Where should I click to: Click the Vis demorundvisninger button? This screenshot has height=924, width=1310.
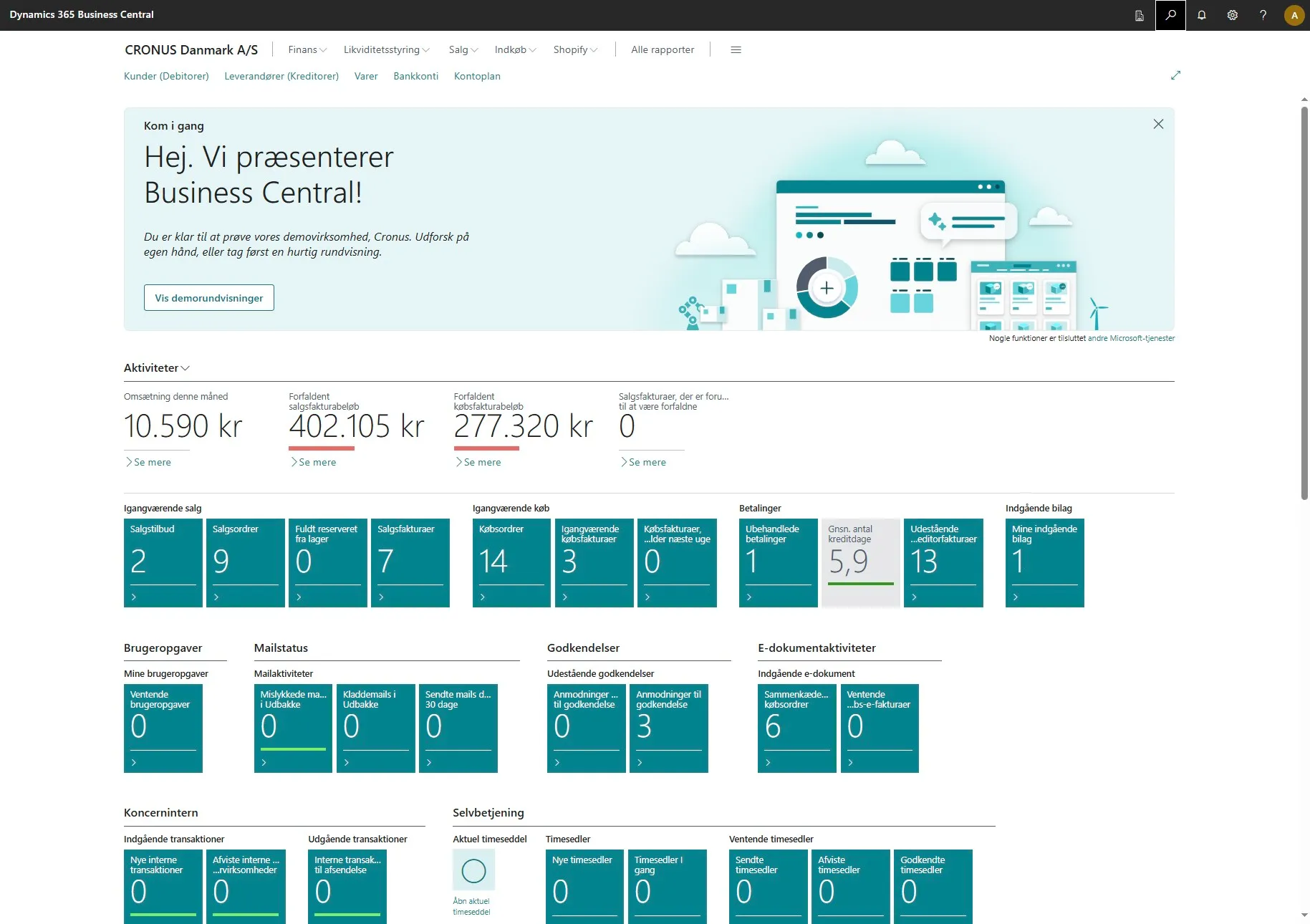[x=209, y=298]
